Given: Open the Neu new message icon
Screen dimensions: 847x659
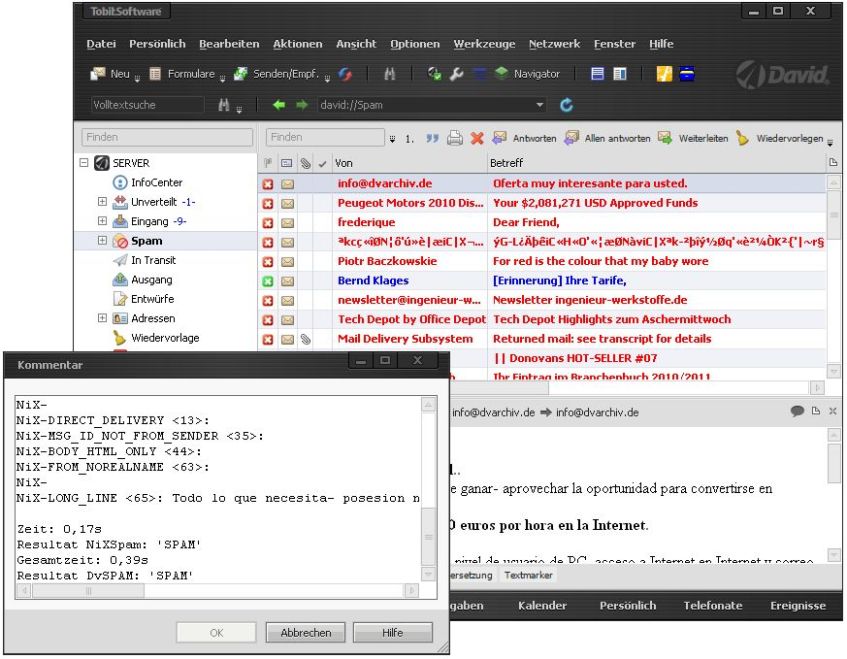Looking at the screenshot, I should point(98,74).
